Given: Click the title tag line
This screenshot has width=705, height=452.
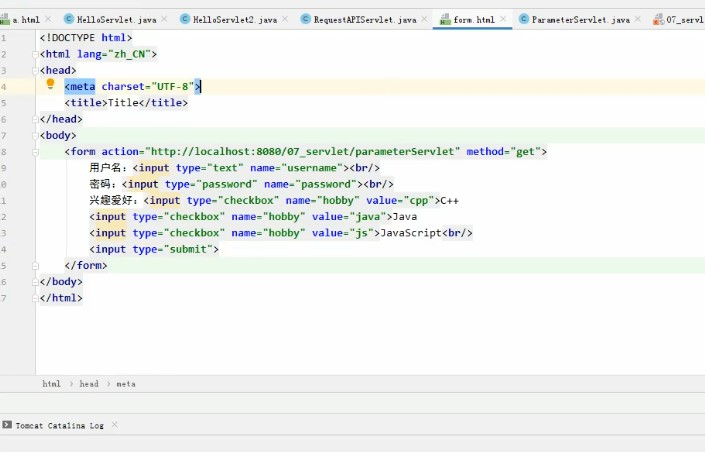Looking at the screenshot, I should [126, 103].
